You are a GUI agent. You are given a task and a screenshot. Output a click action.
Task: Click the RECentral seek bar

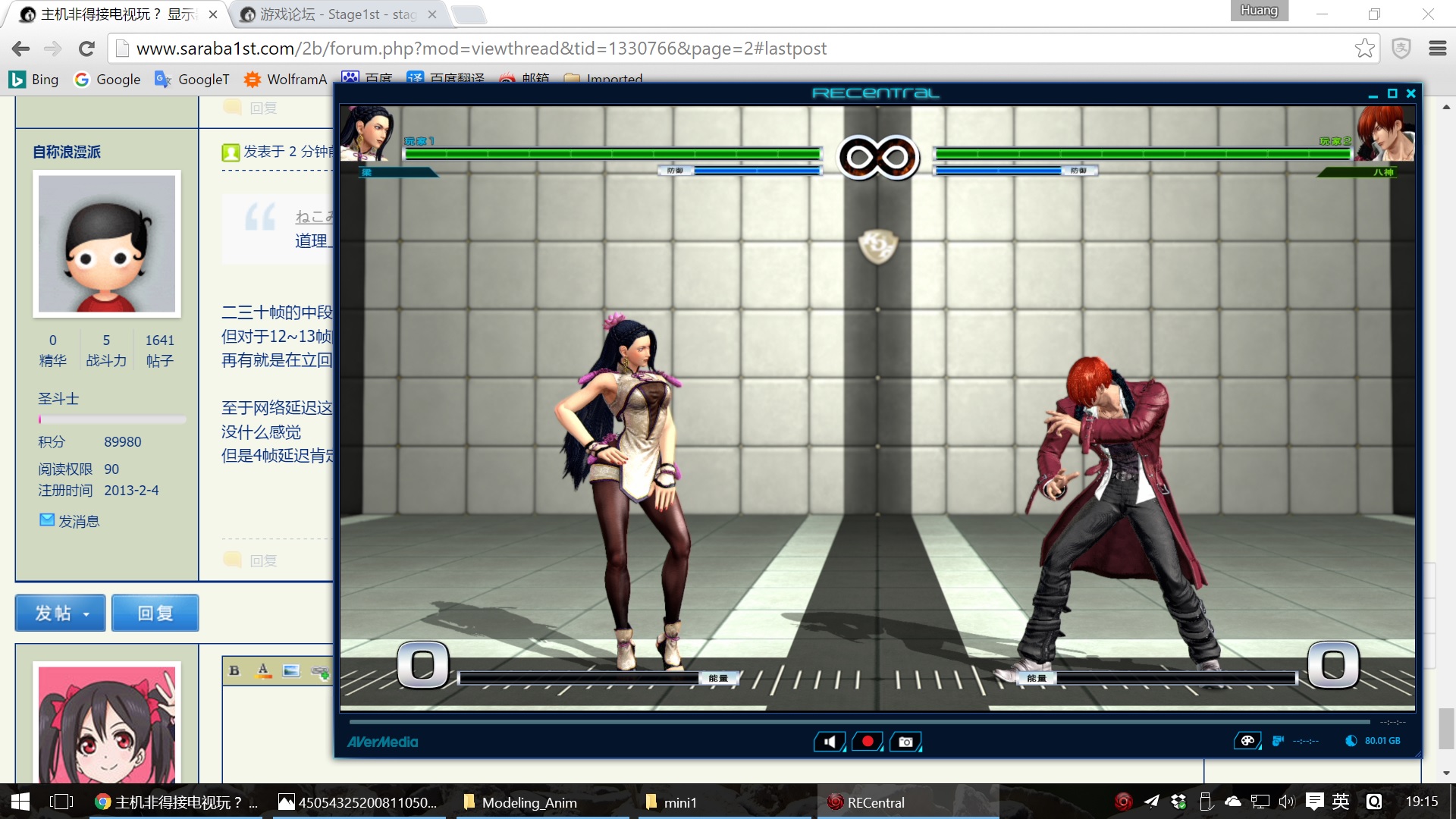point(859,722)
